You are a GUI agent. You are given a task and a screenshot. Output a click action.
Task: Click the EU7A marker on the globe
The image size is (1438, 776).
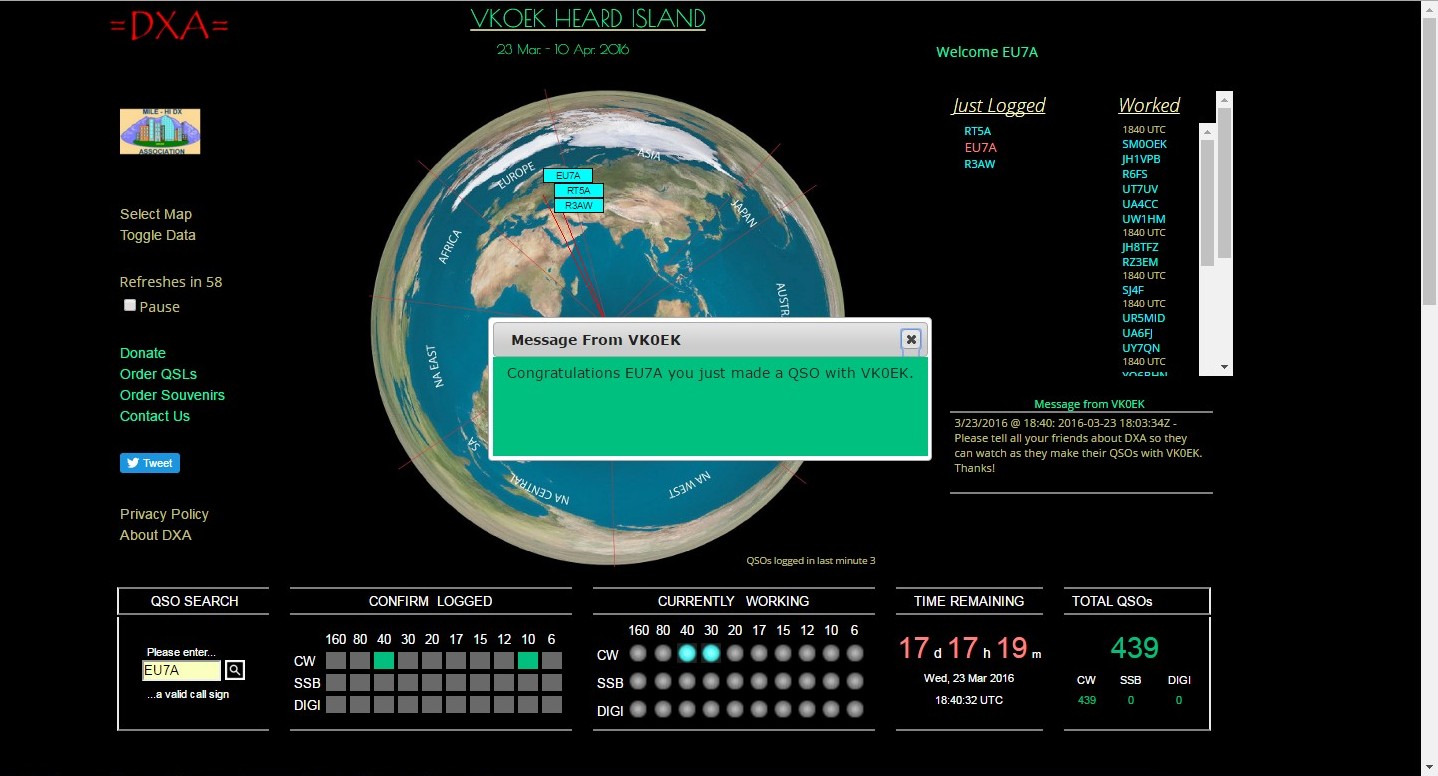click(x=567, y=176)
